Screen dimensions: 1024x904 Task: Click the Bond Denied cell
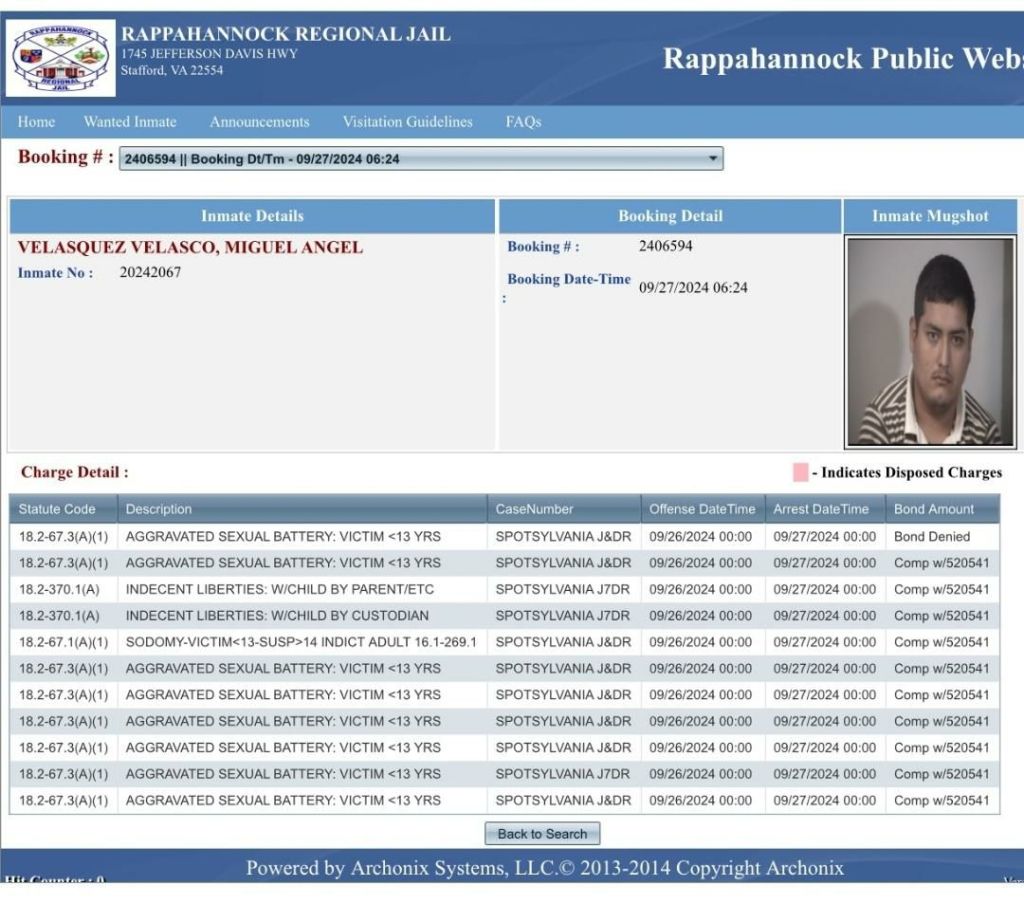pyautogui.click(x=931, y=536)
